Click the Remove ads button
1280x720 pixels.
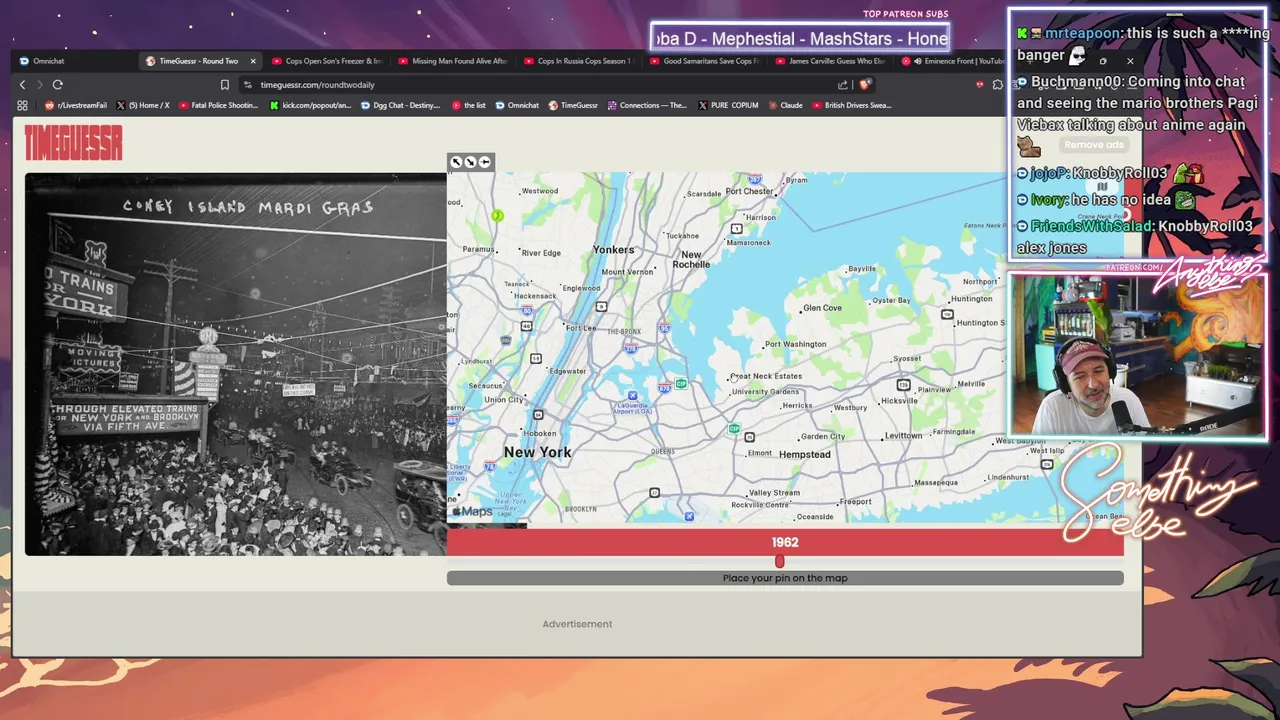click(x=1094, y=145)
